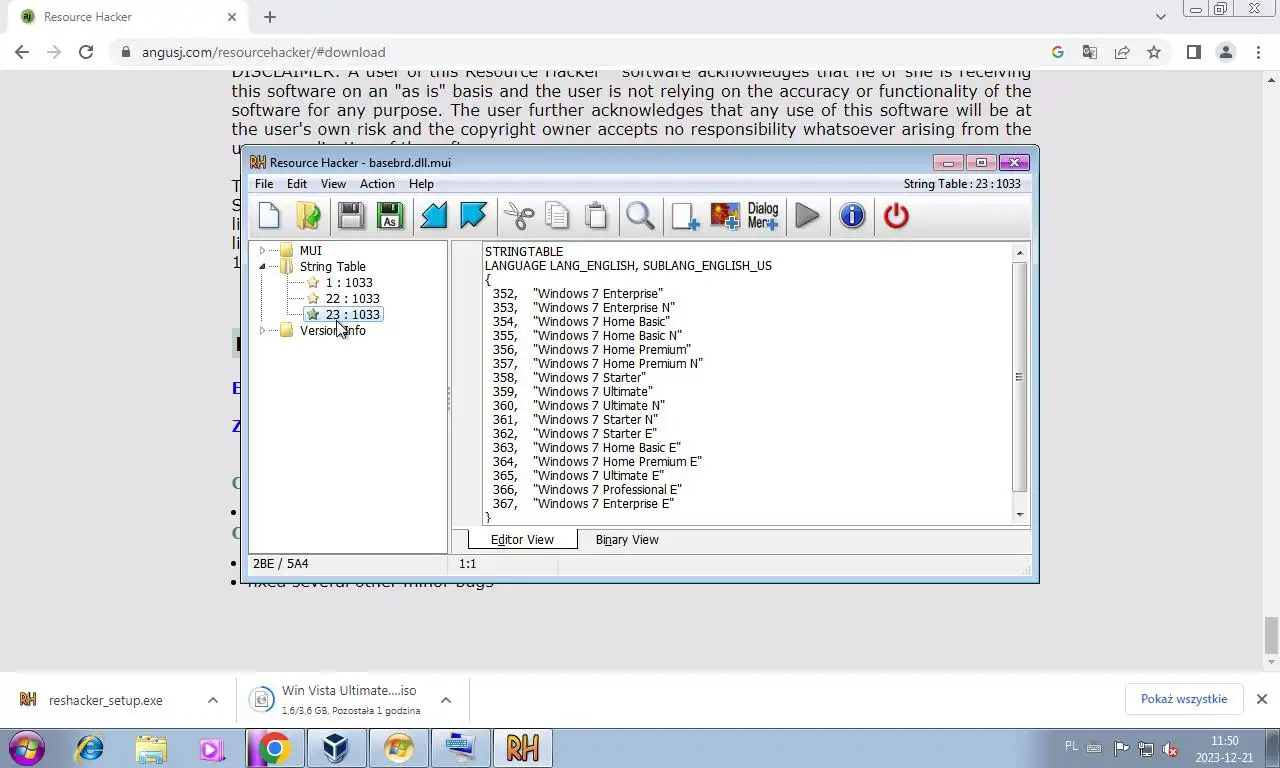Click the Add image resource icon

click(x=725, y=216)
